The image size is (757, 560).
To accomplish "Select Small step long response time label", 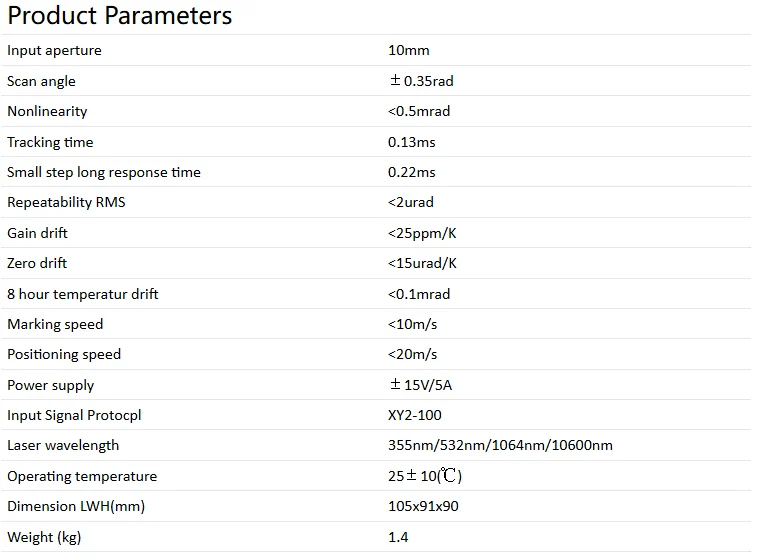I will (x=104, y=172).
